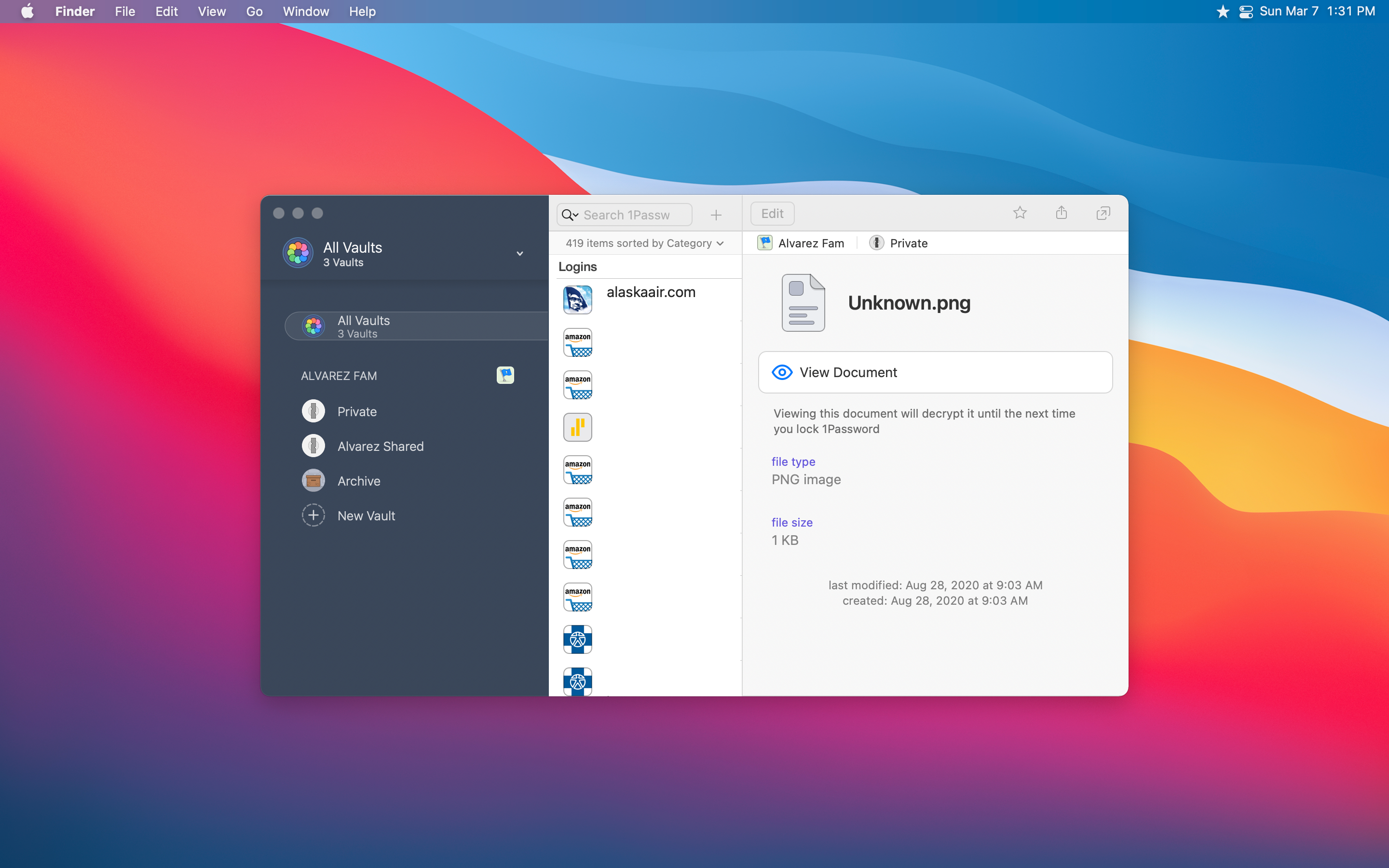This screenshot has height=868, width=1389.
Task: Click the dashed plus New Vault icon
Action: (x=313, y=515)
